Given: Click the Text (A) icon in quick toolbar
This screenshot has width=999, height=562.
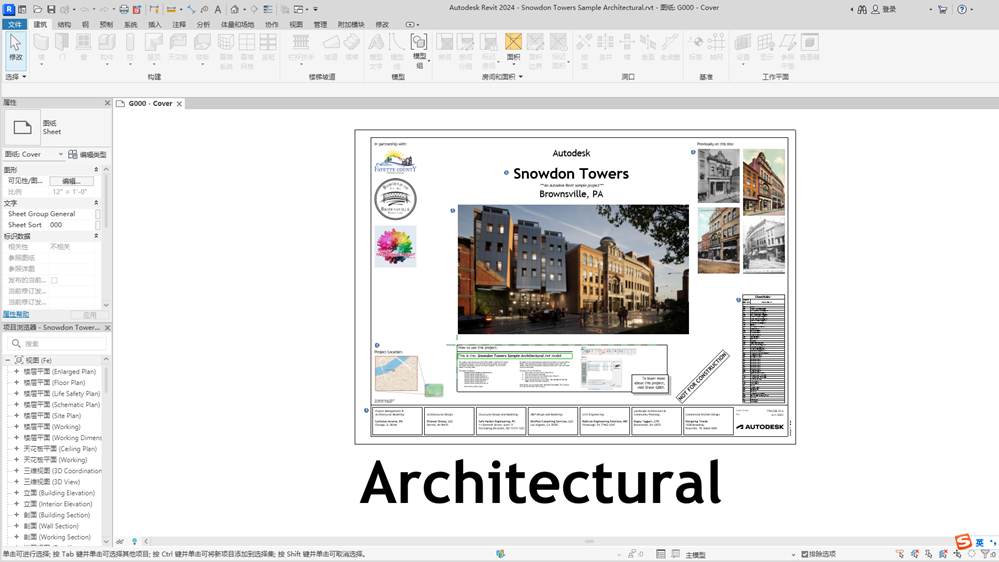Looking at the screenshot, I should pyautogui.click(x=217, y=9).
